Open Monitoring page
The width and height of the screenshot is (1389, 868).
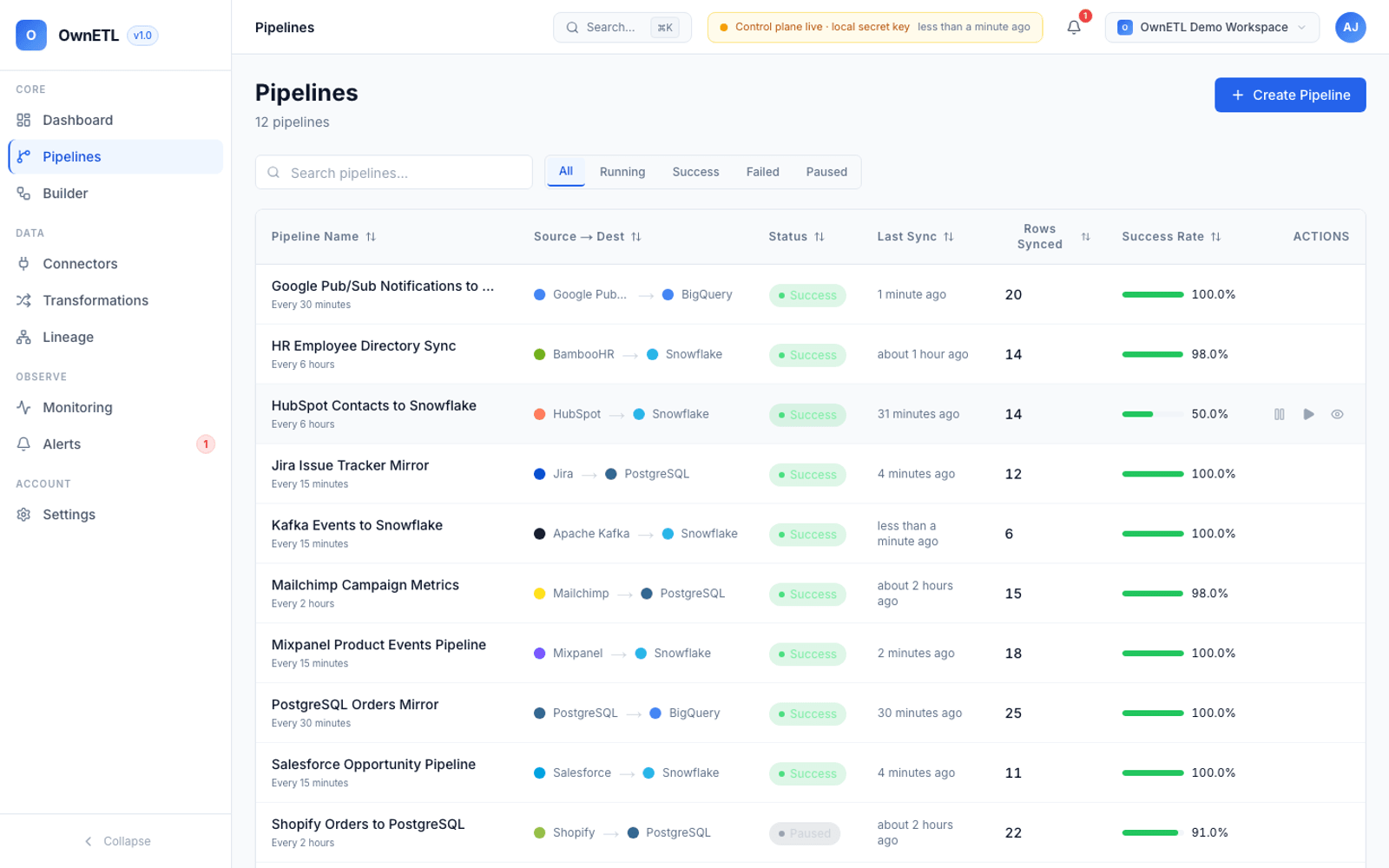pos(115,407)
